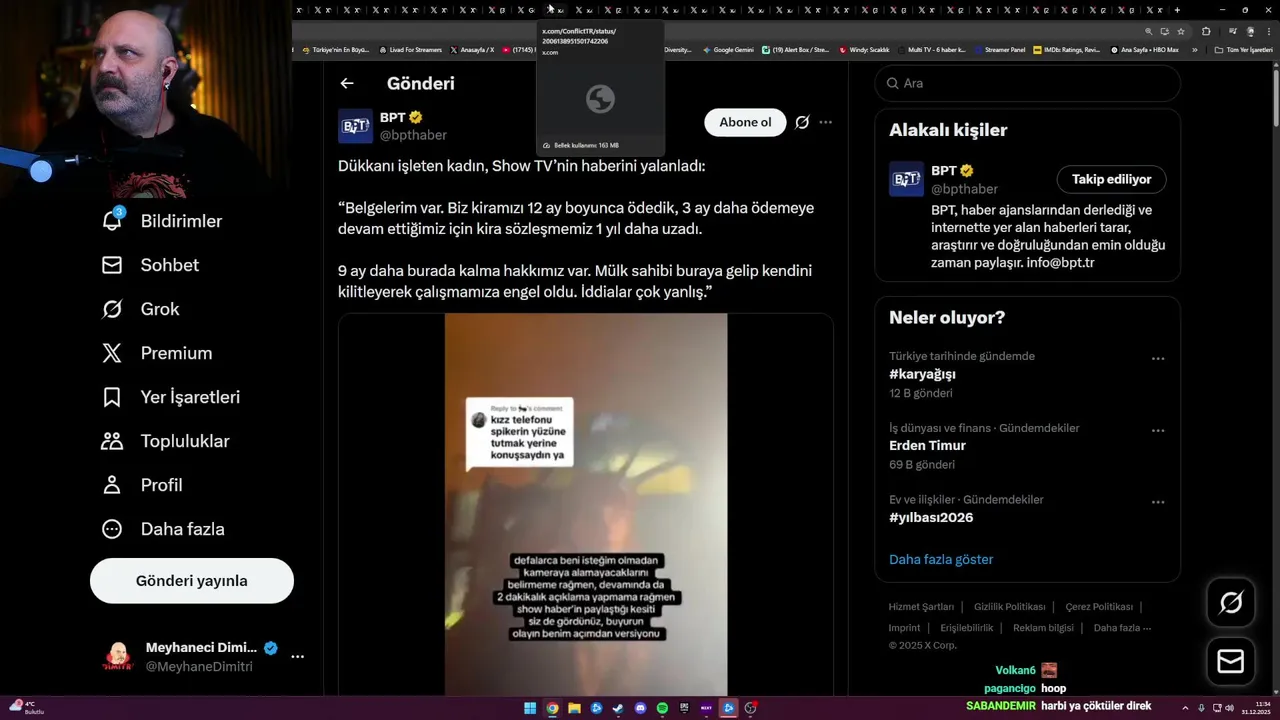This screenshot has height=720, width=1280.
Task: Open Erişilebilirlik footer link
Action: pyautogui.click(x=966, y=628)
